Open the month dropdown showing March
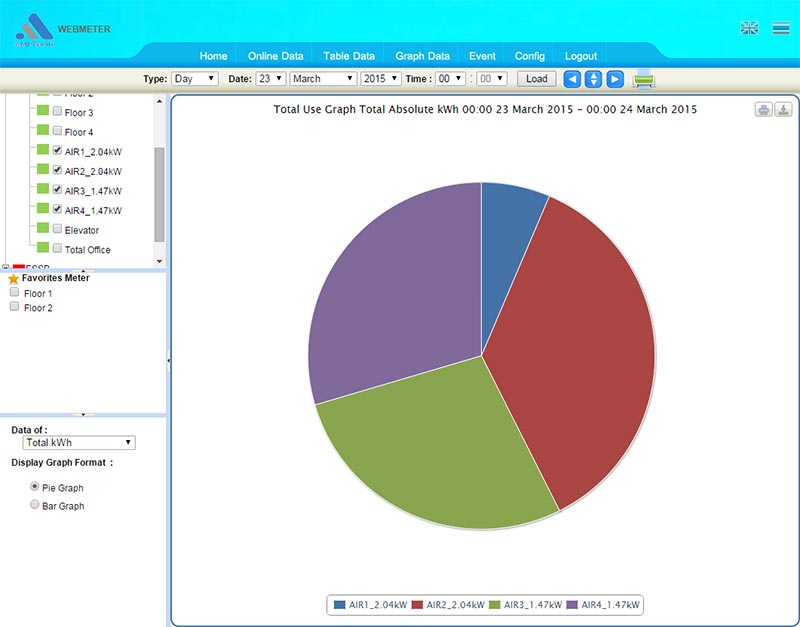 [x=323, y=79]
